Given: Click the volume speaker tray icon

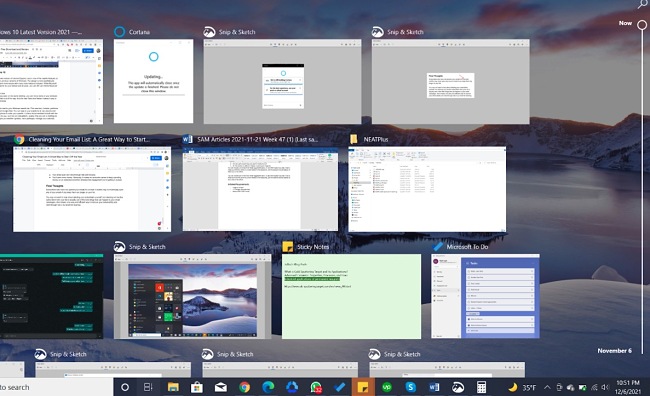Looking at the screenshot, I should pos(605,388).
